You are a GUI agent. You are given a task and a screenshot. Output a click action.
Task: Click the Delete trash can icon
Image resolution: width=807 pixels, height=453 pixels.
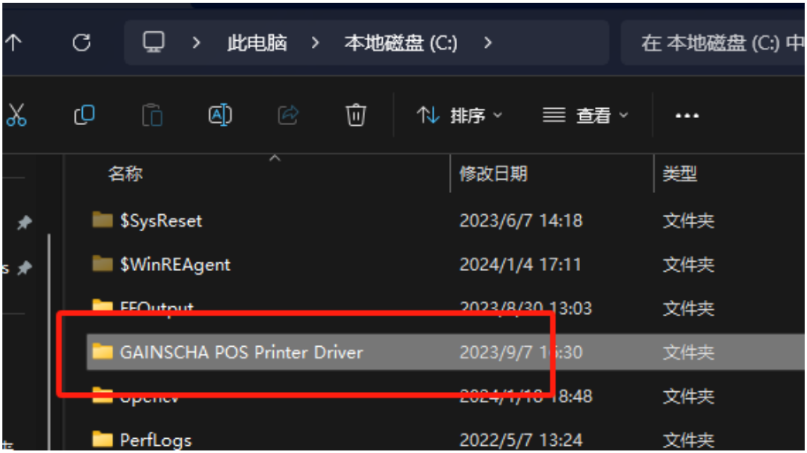[x=356, y=115]
